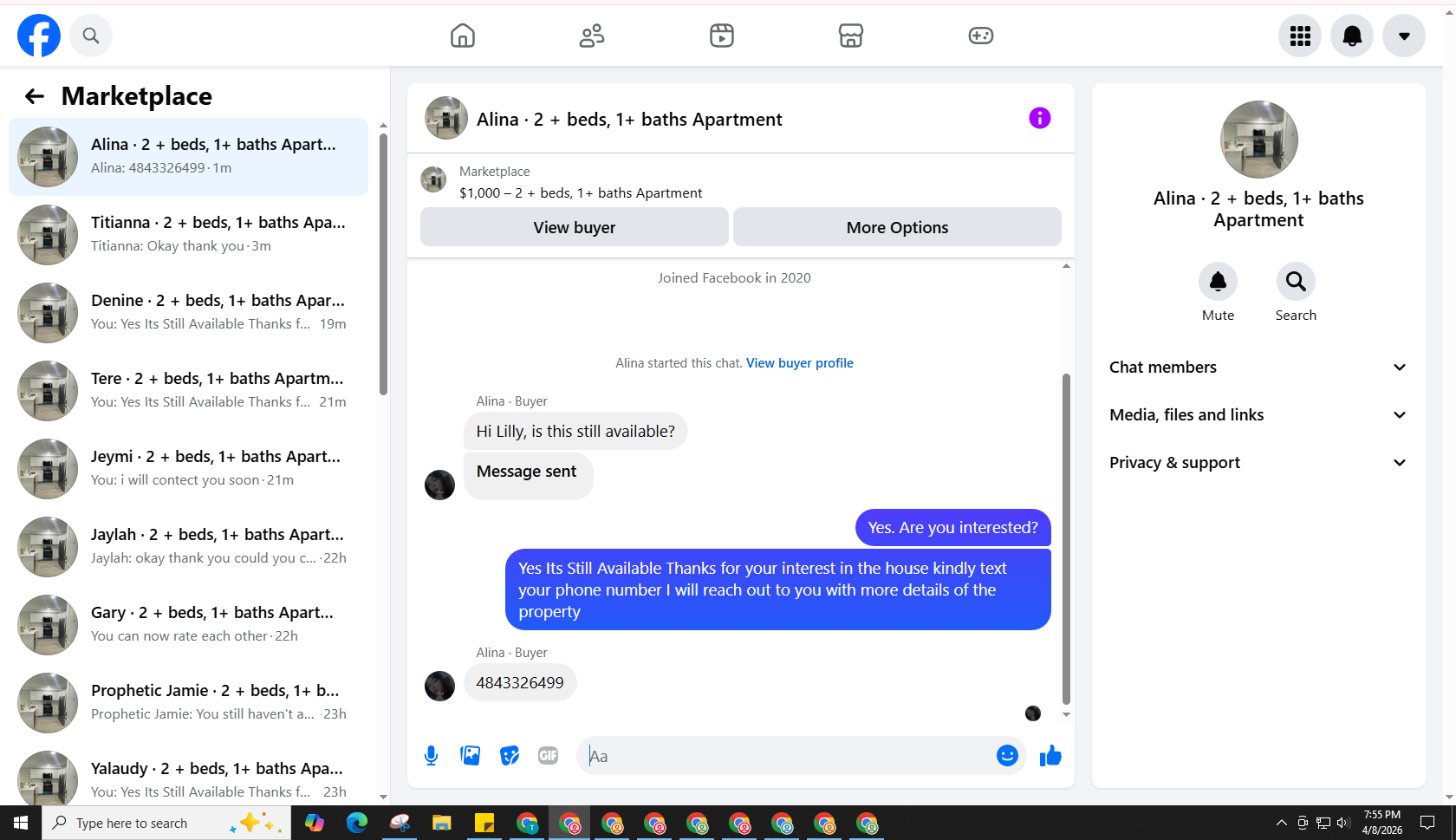This screenshot has width=1456, height=840.
Task: Search in conversation with the magnifier icon
Action: point(1296,281)
